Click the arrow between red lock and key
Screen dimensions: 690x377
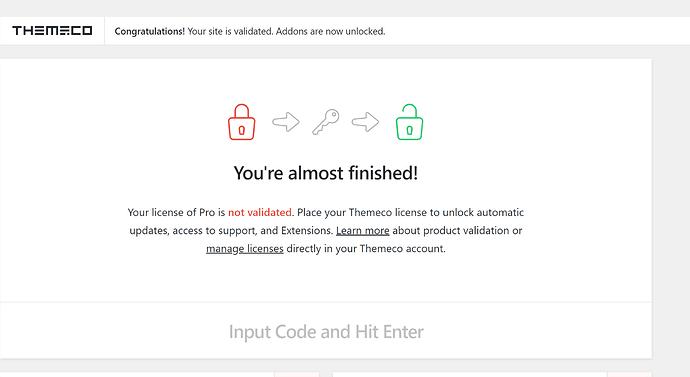tap(286, 122)
